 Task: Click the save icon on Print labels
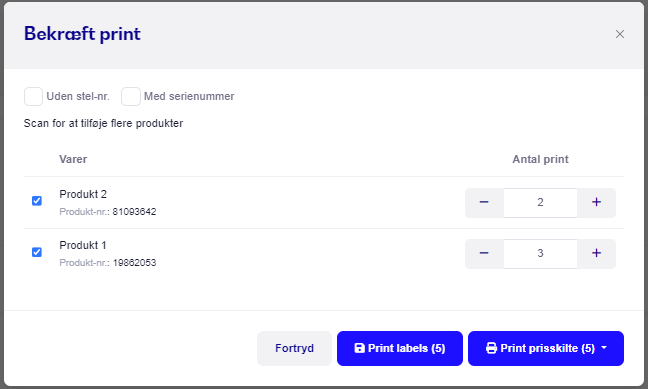click(360, 348)
